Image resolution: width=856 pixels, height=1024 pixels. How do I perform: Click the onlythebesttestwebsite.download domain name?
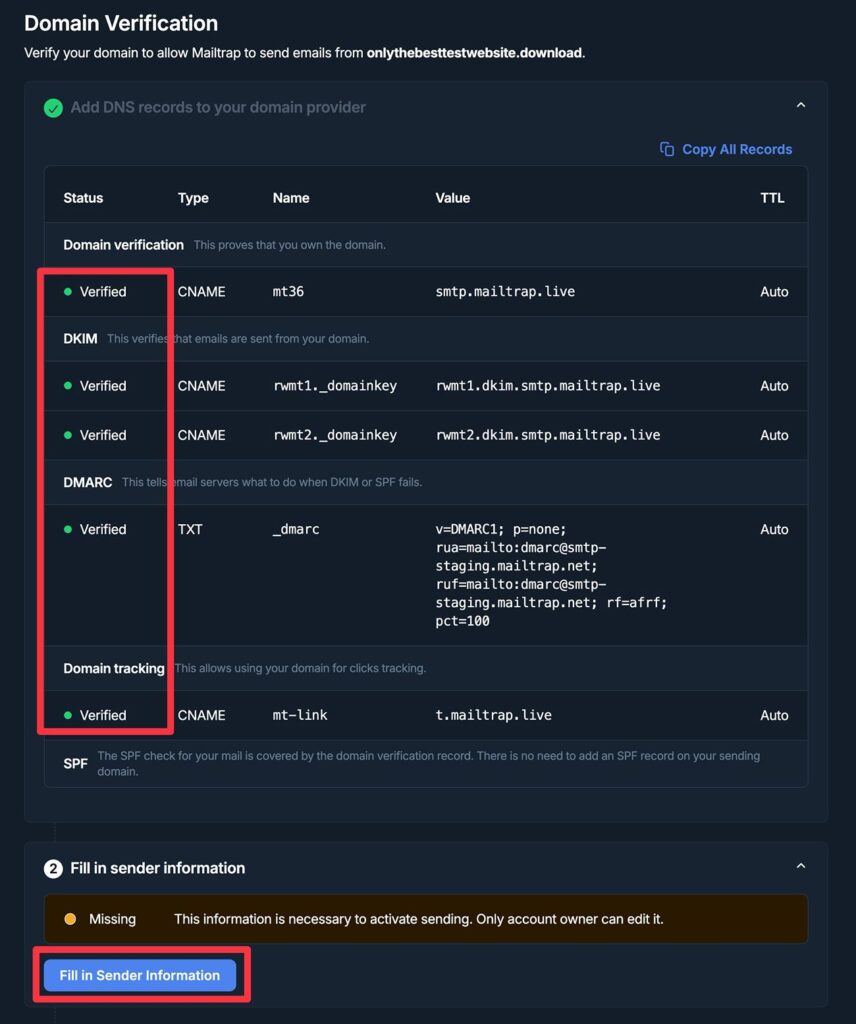[474, 53]
